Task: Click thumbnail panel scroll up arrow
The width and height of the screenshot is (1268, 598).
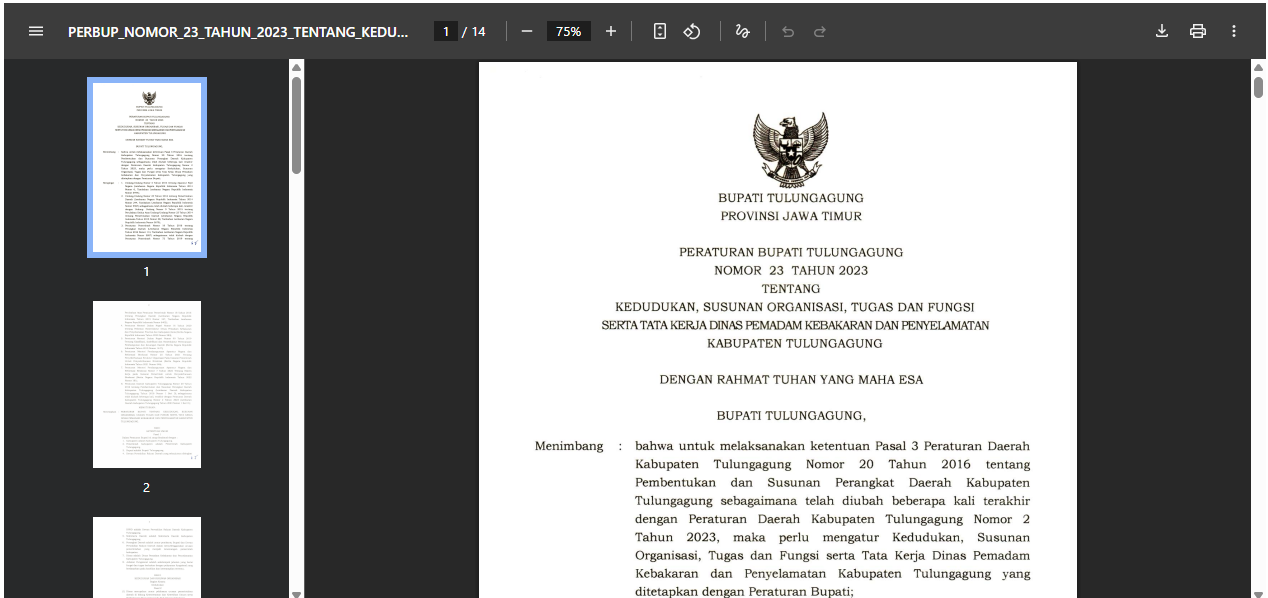Action: pyautogui.click(x=296, y=67)
